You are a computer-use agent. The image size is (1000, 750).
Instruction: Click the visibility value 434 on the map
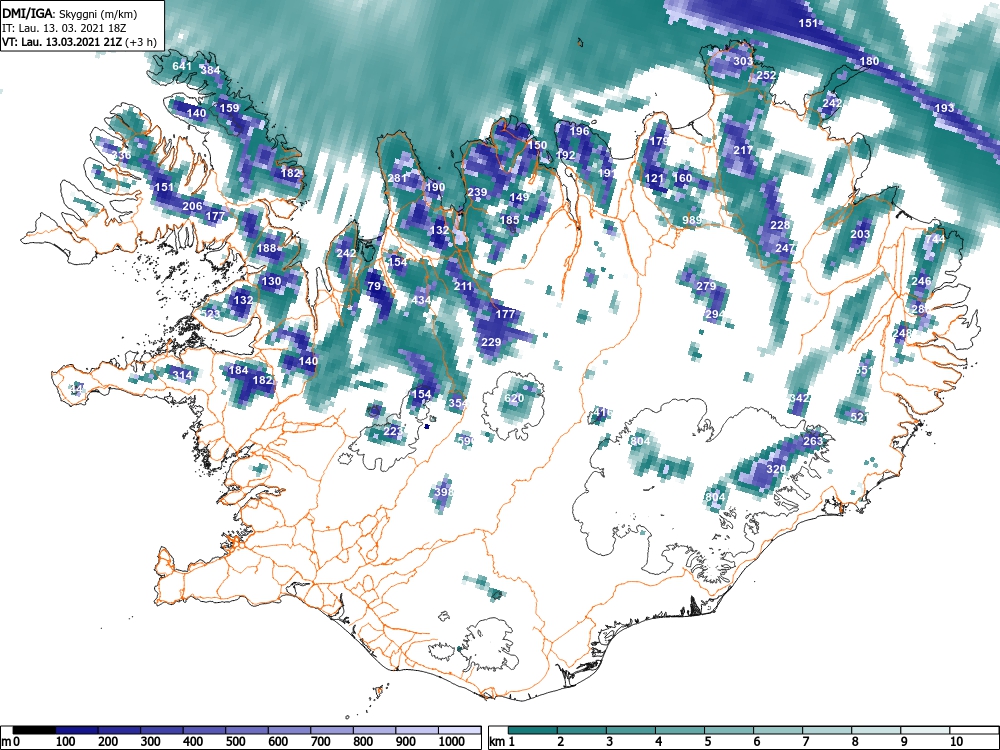coord(421,300)
